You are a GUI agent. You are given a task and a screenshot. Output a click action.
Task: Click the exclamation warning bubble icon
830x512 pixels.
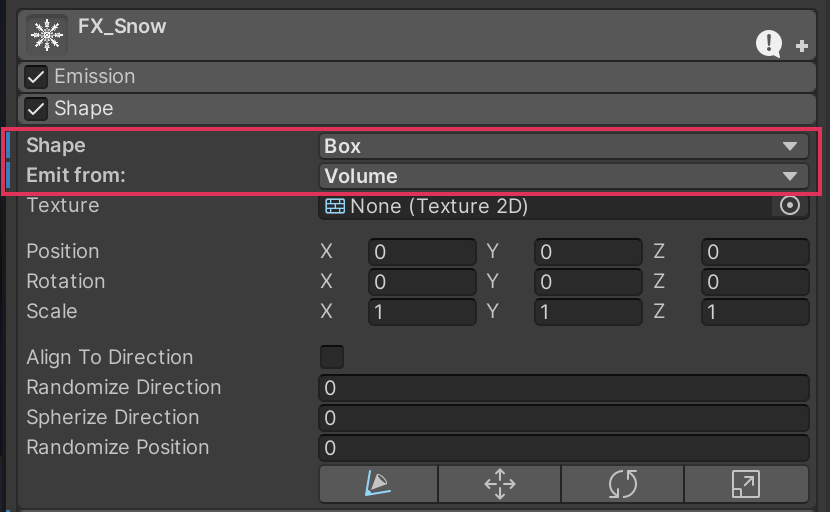768,43
